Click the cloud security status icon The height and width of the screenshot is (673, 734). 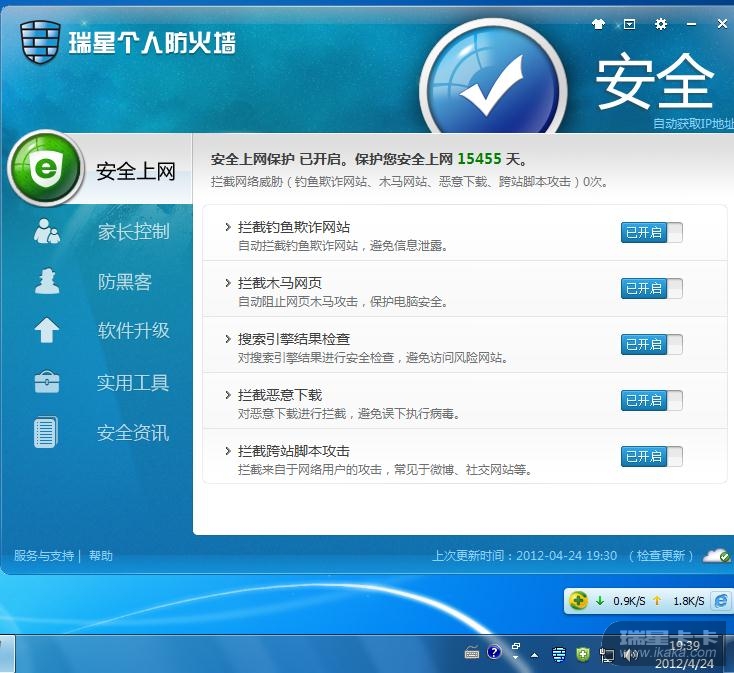(x=716, y=556)
